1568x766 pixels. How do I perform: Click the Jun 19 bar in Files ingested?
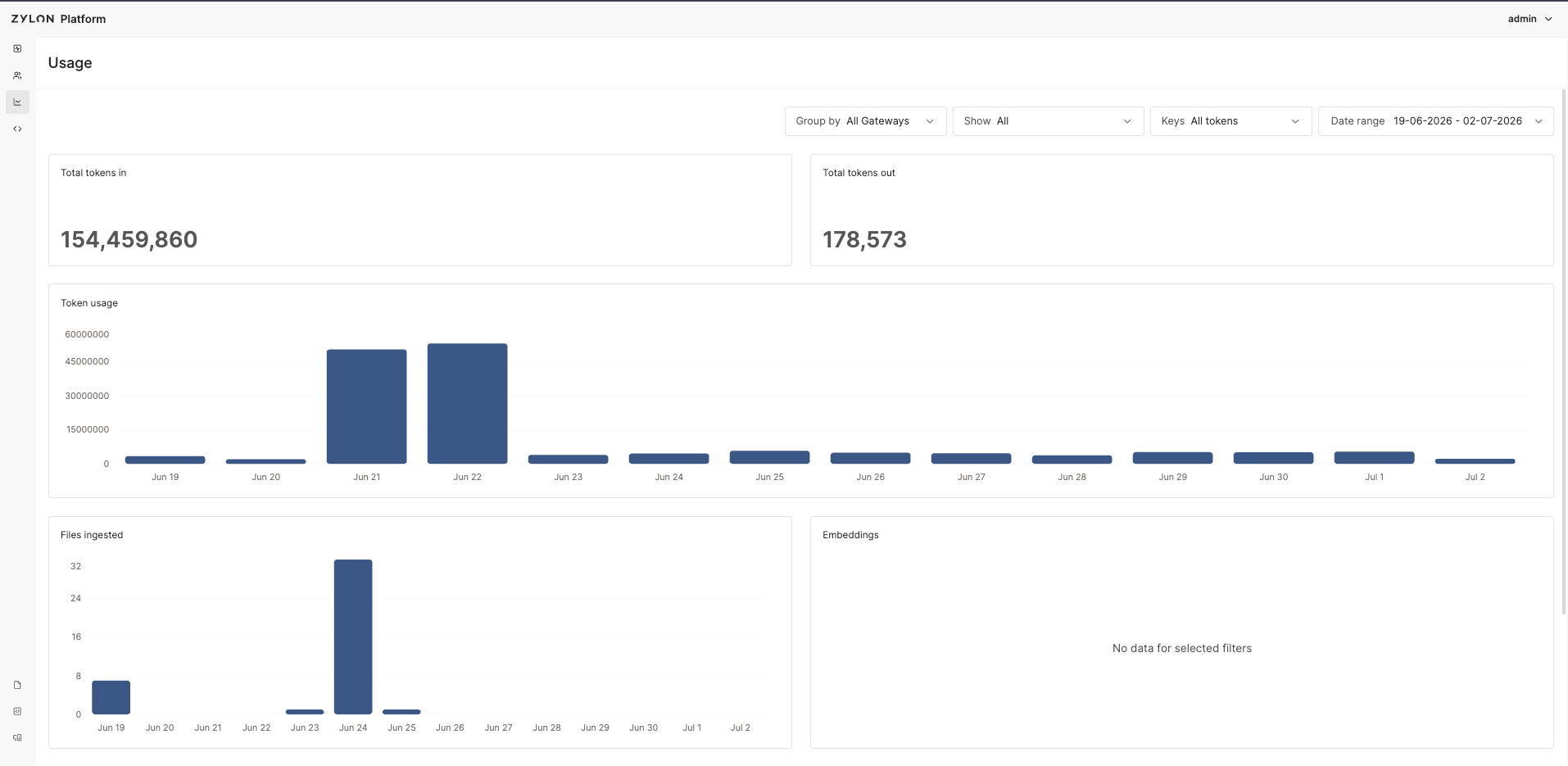click(111, 697)
